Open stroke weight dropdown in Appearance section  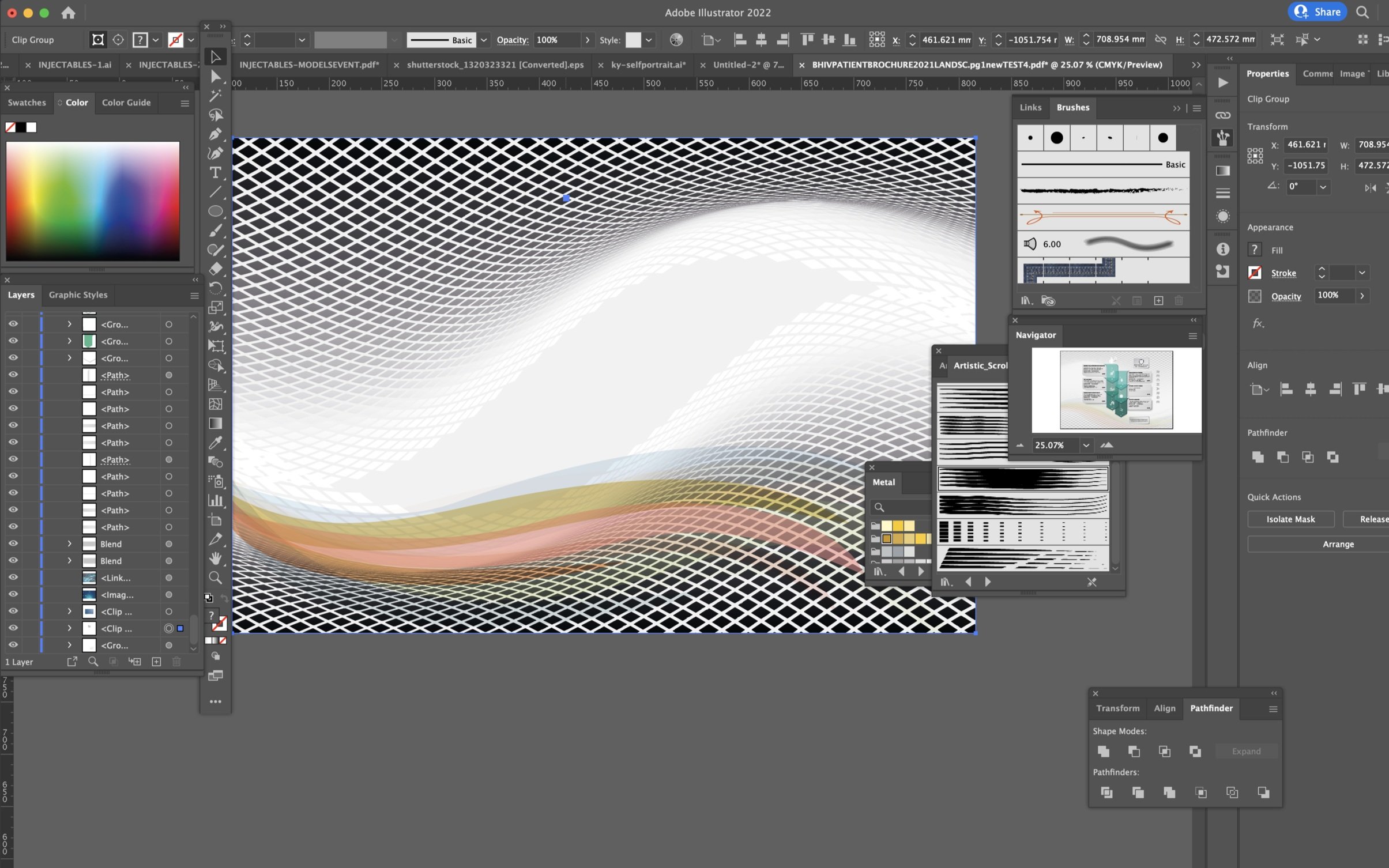pos(1362,273)
